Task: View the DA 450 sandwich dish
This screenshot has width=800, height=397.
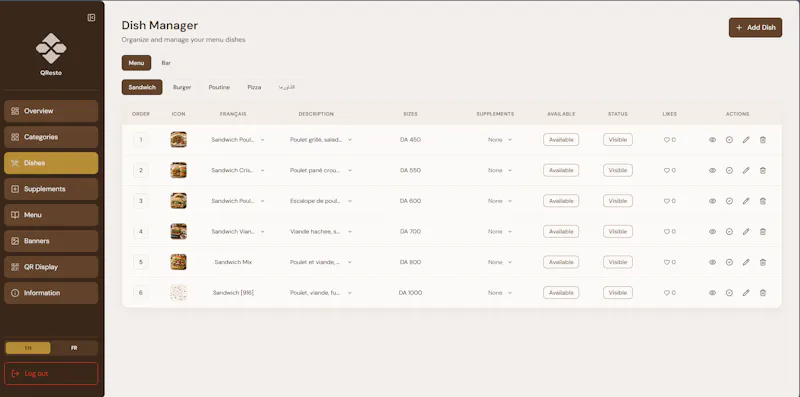Action: pyautogui.click(x=712, y=140)
